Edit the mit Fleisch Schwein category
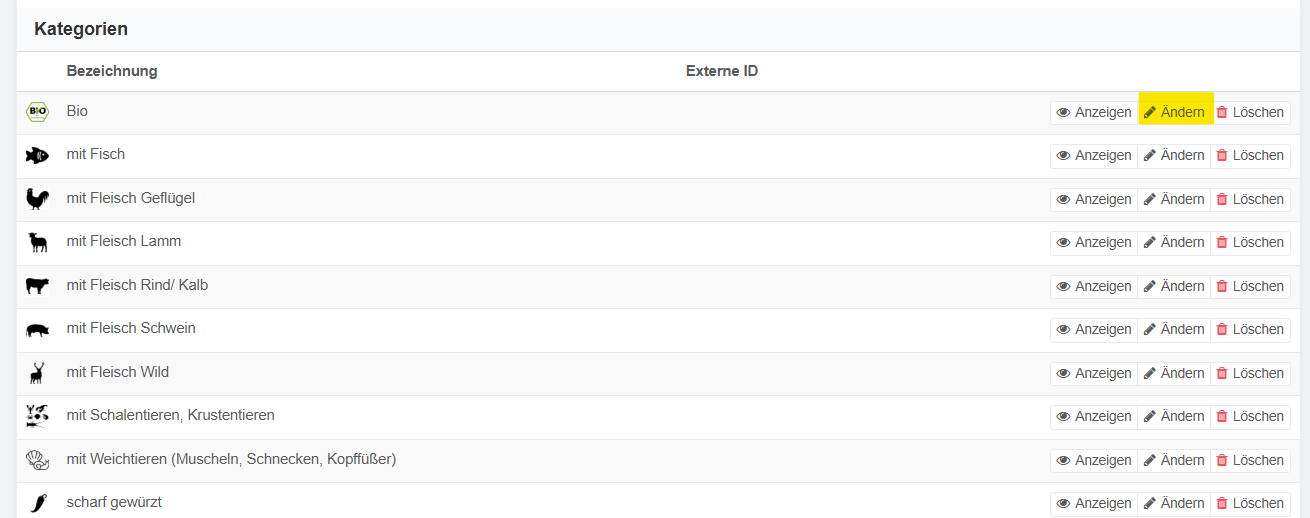 click(1175, 329)
